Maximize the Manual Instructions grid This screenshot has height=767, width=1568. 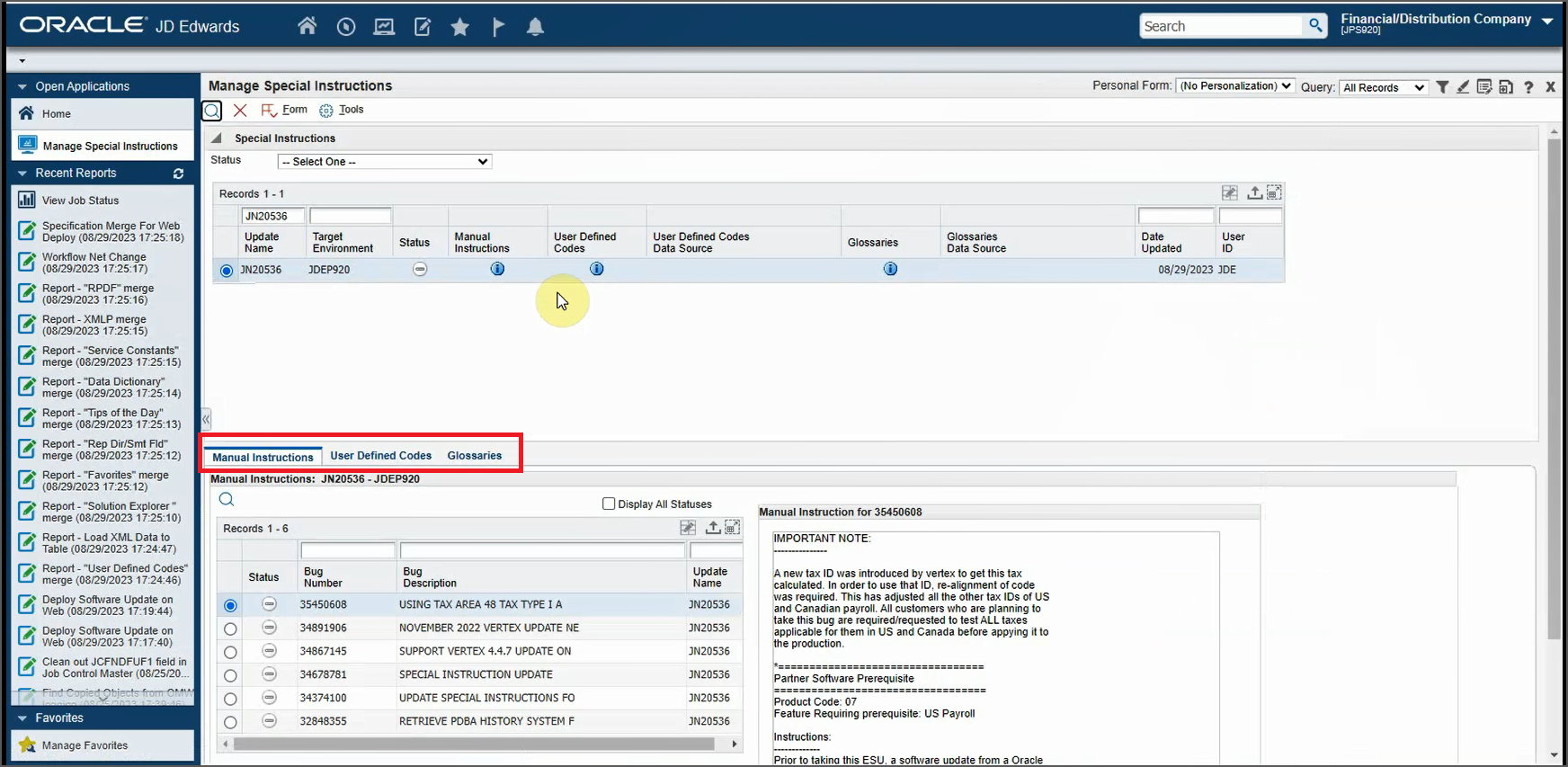(733, 528)
